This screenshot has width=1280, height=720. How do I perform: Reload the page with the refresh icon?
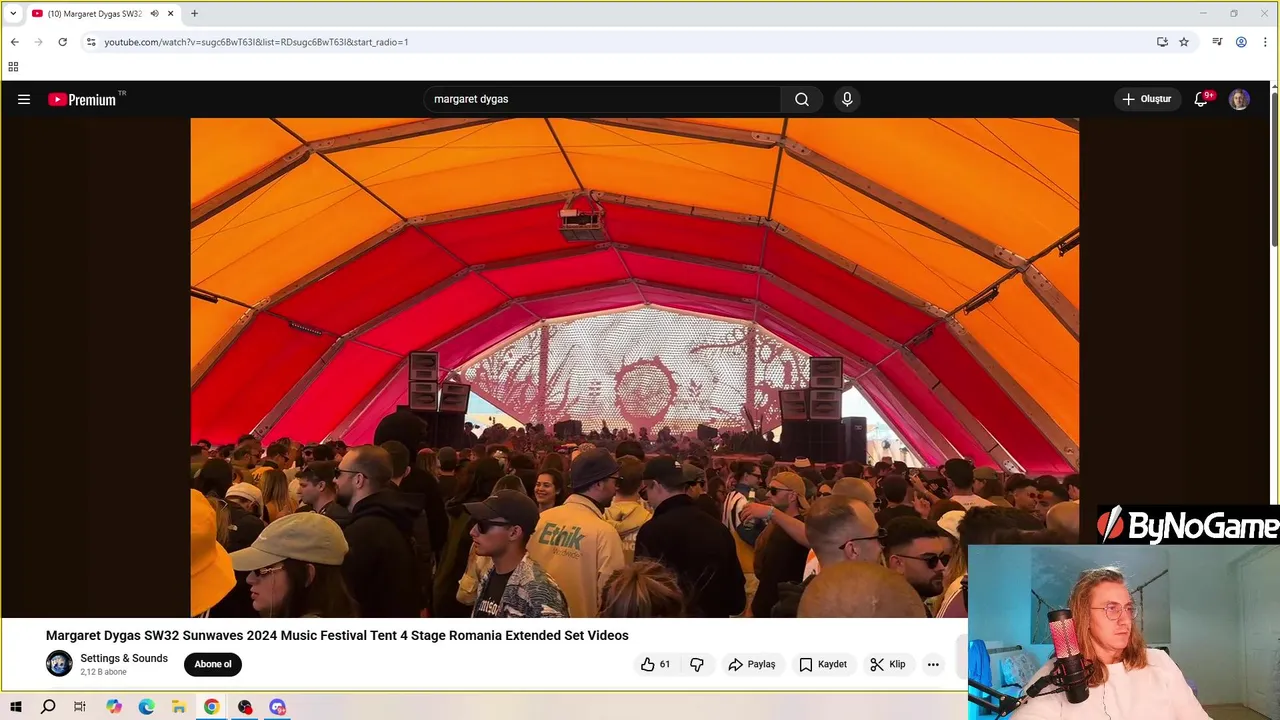click(x=63, y=42)
